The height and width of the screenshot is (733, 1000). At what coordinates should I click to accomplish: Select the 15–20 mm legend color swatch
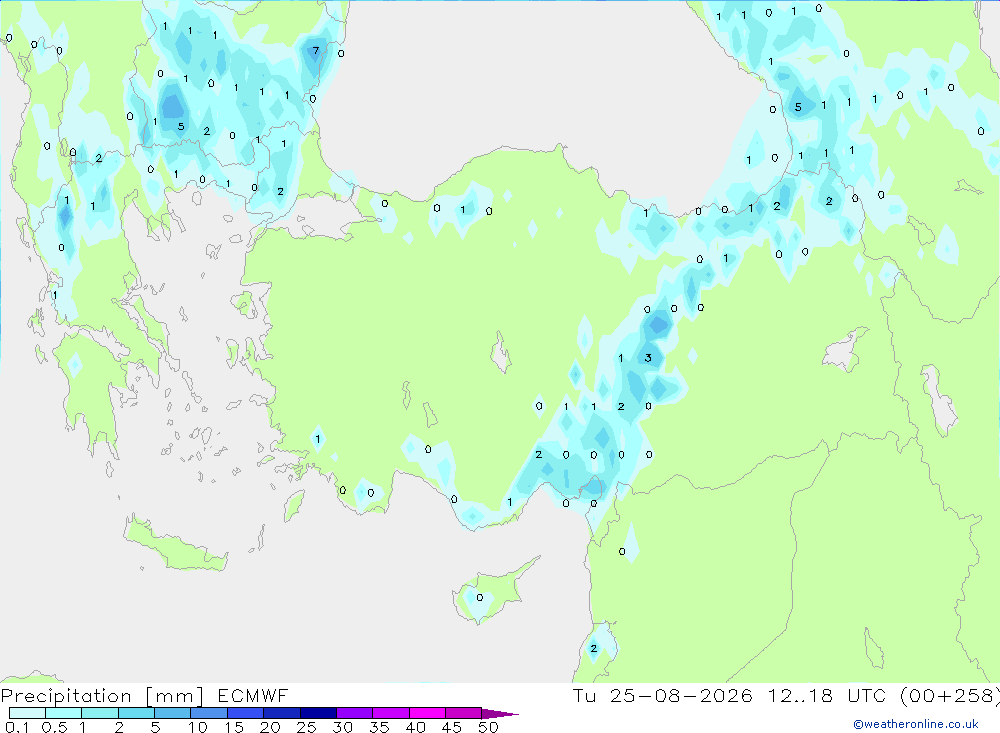click(245, 713)
